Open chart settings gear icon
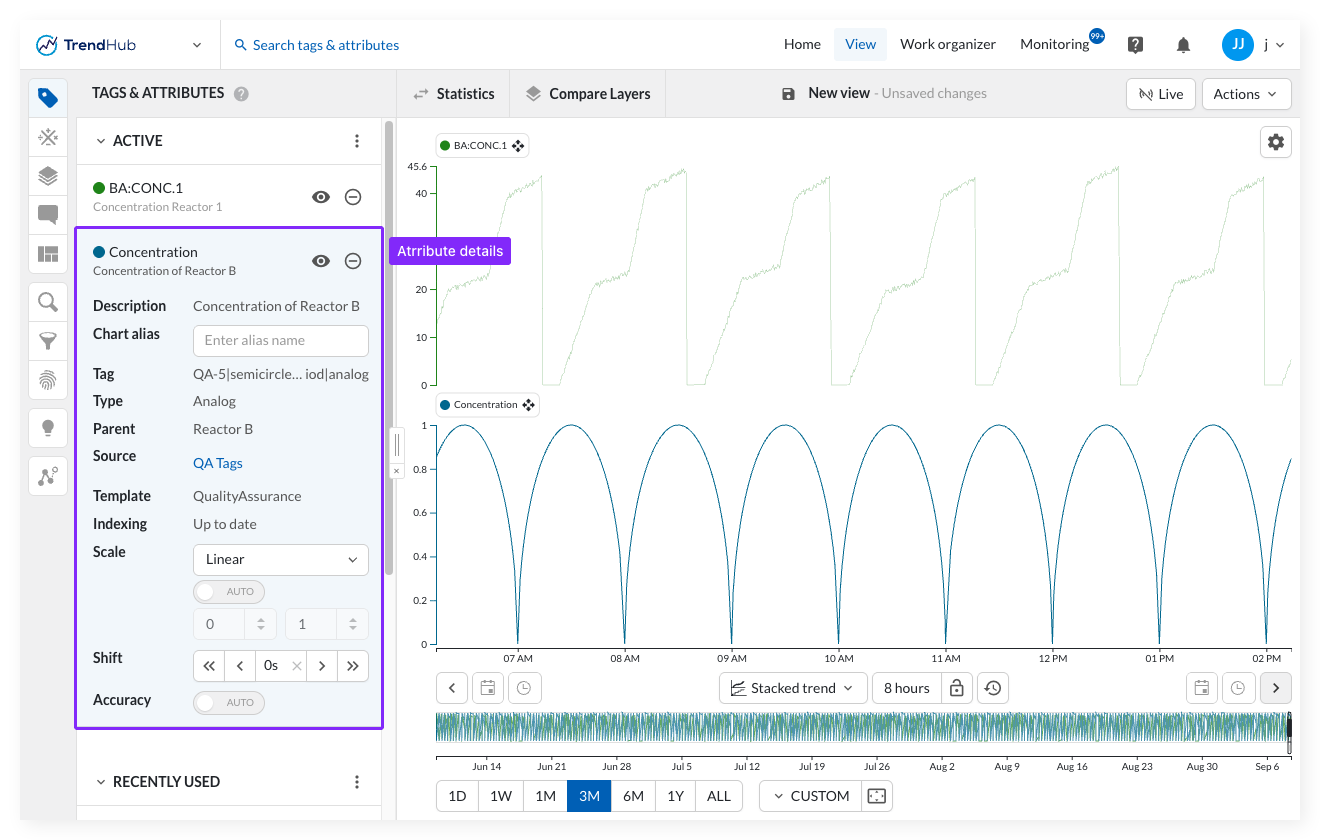Image resolution: width=1320 pixels, height=840 pixels. pyautogui.click(x=1276, y=142)
